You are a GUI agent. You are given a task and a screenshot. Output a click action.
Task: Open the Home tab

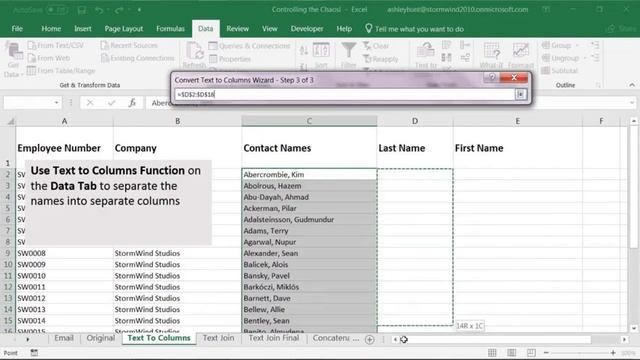point(51,29)
